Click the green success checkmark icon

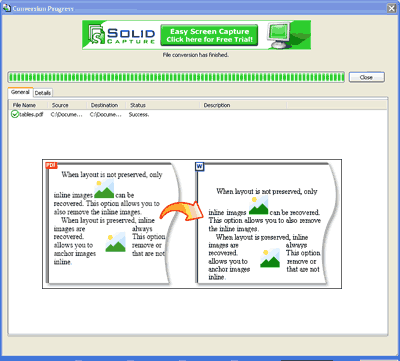click(15, 115)
